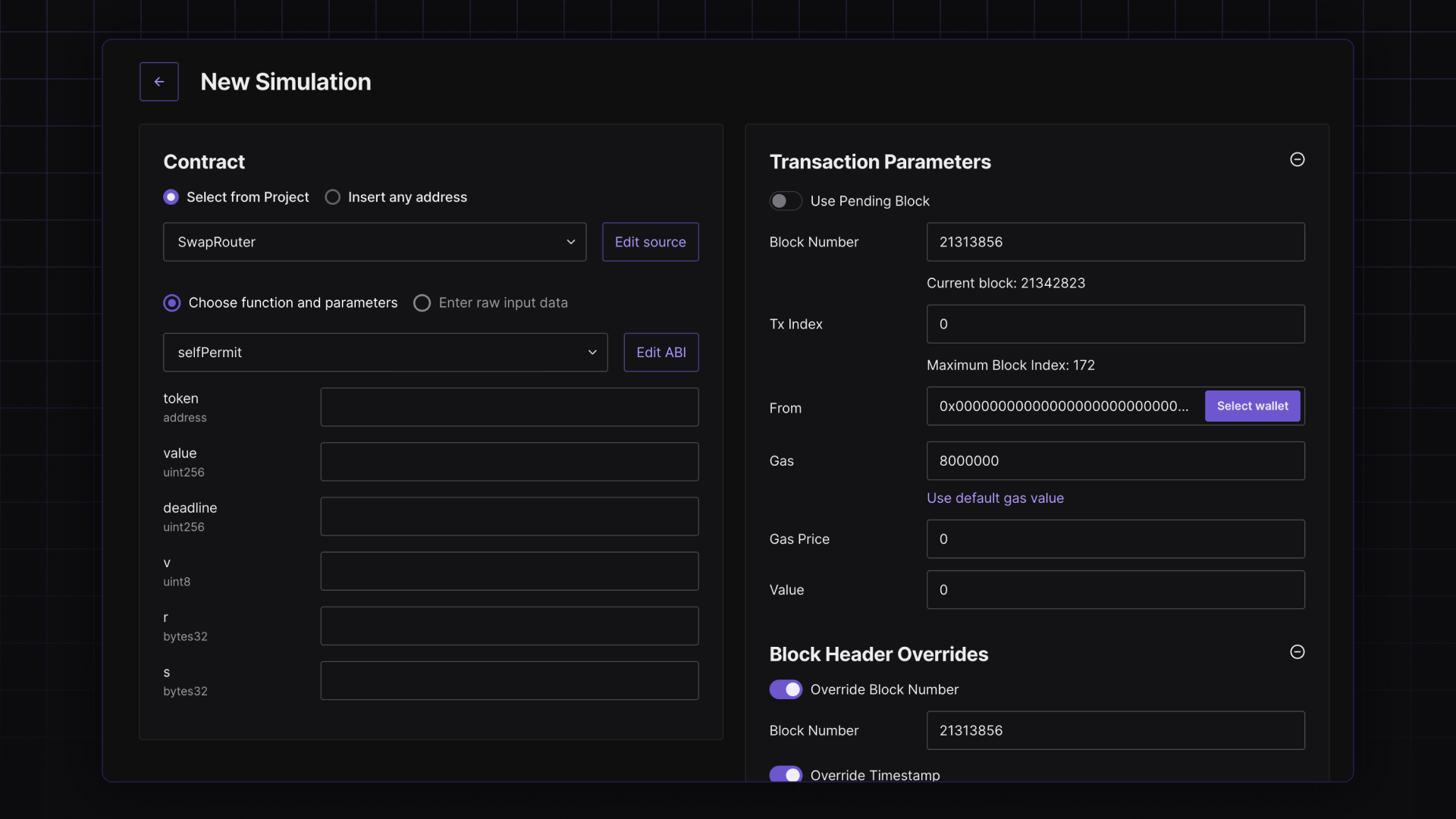This screenshot has width=1456, height=819.
Task: Choose the Enter raw input data option
Action: tap(422, 303)
